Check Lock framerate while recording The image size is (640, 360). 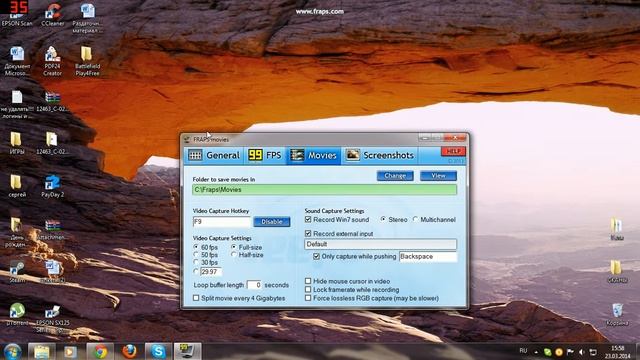pyautogui.click(x=308, y=289)
